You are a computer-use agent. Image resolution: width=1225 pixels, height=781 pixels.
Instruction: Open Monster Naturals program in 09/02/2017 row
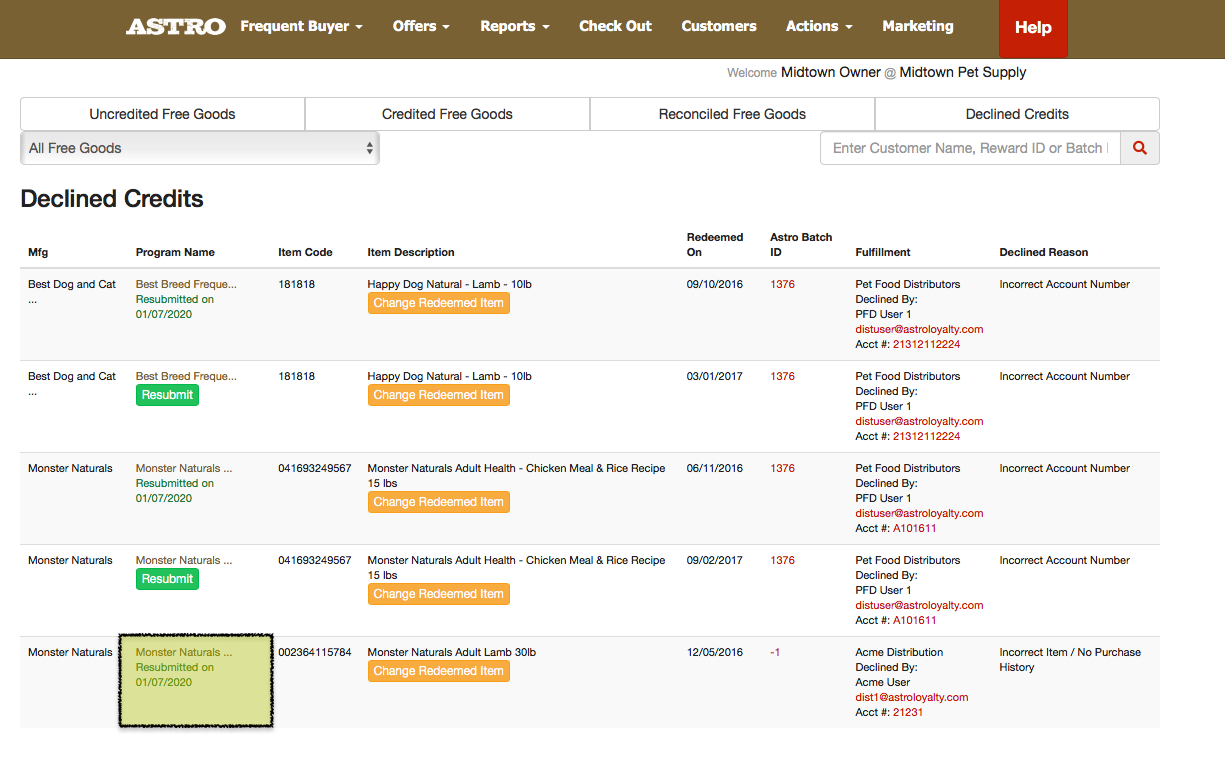click(184, 560)
